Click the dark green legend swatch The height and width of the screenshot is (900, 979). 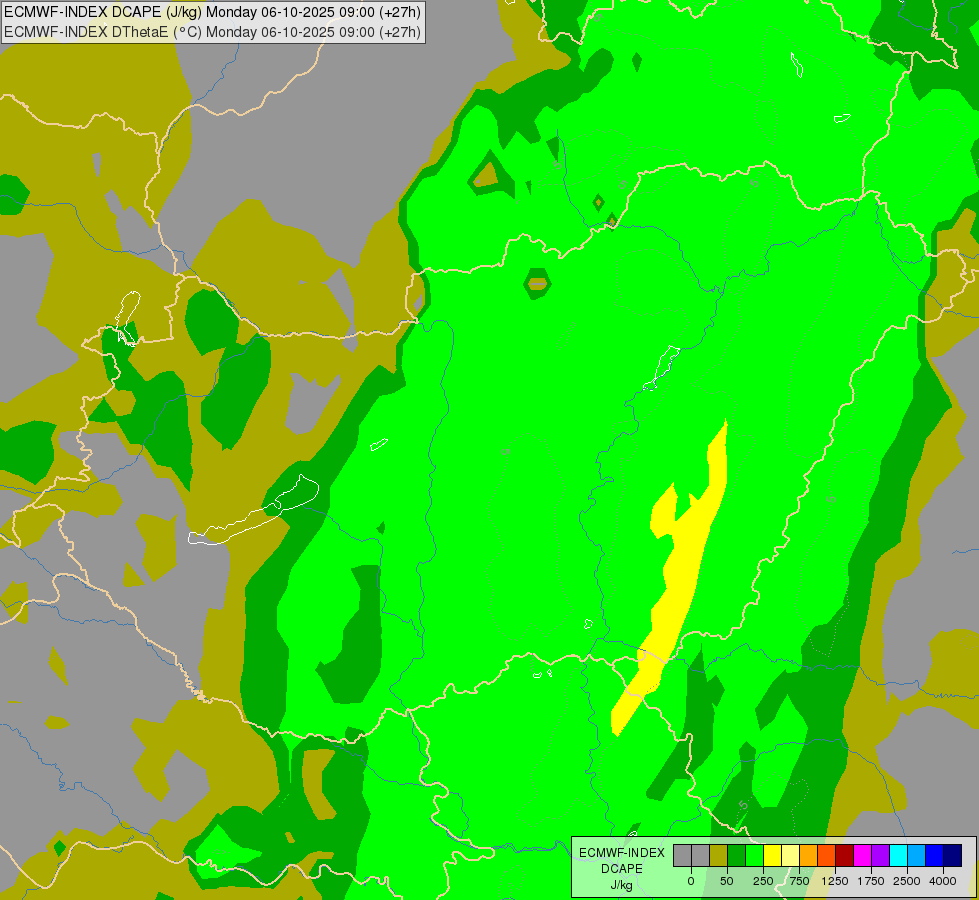click(x=736, y=856)
